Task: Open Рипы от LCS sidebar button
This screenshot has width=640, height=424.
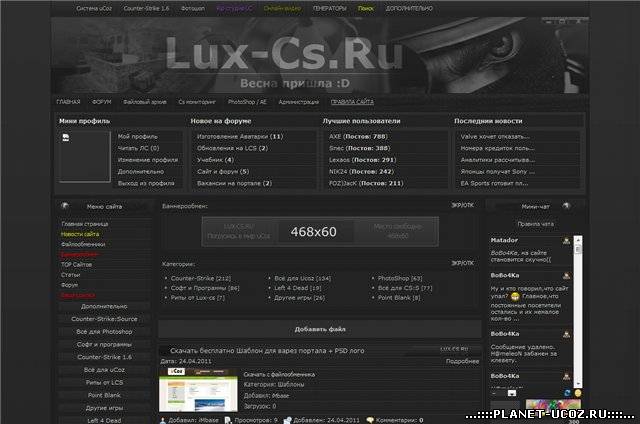Action: click(x=104, y=382)
